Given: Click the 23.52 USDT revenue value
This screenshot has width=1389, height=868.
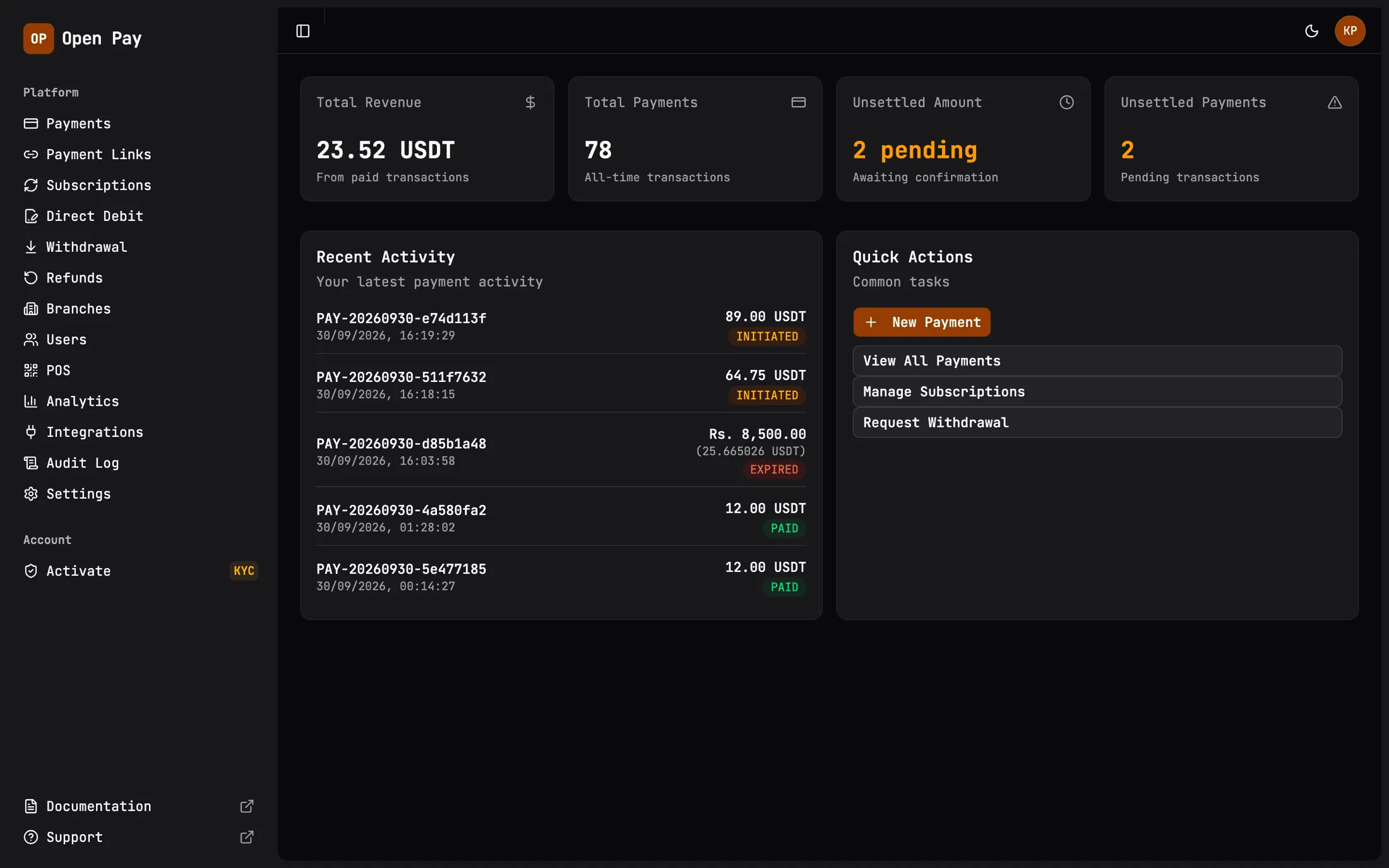Looking at the screenshot, I should click(386, 150).
